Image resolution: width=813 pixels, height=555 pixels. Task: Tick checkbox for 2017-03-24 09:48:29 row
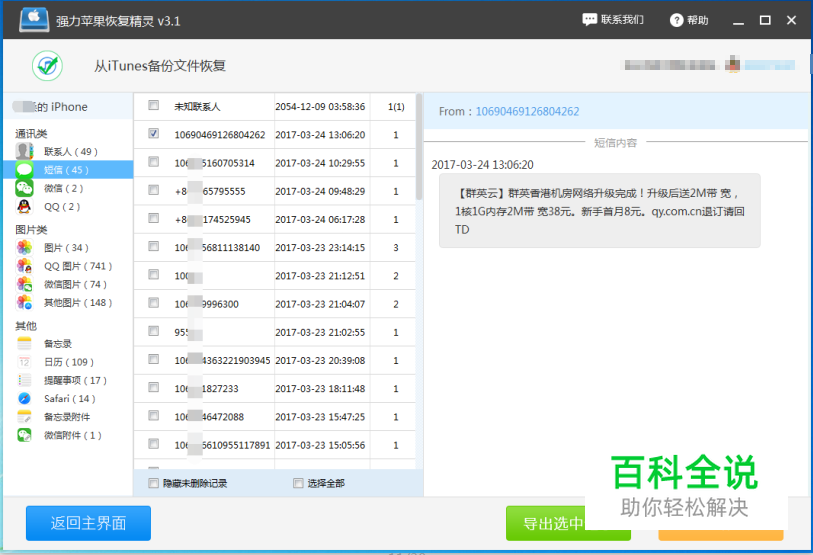point(153,190)
